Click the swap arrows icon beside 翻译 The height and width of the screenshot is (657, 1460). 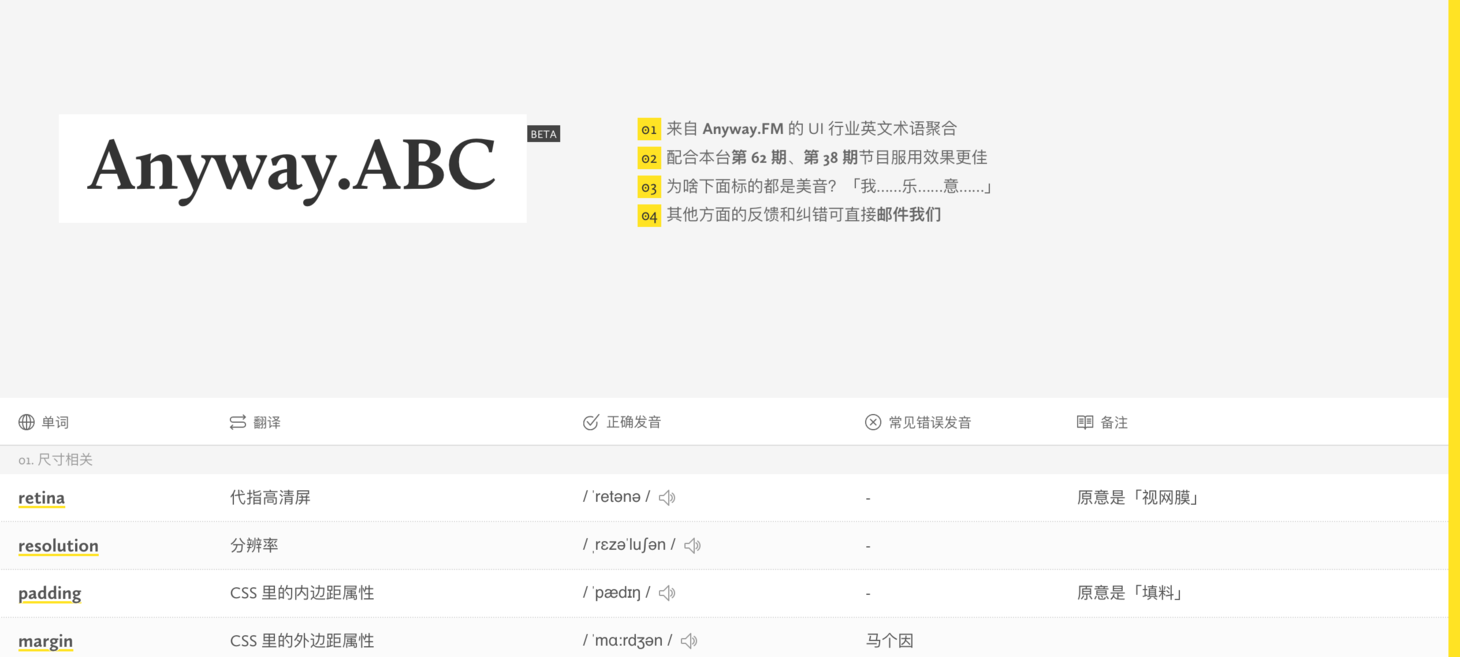[x=238, y=423]
